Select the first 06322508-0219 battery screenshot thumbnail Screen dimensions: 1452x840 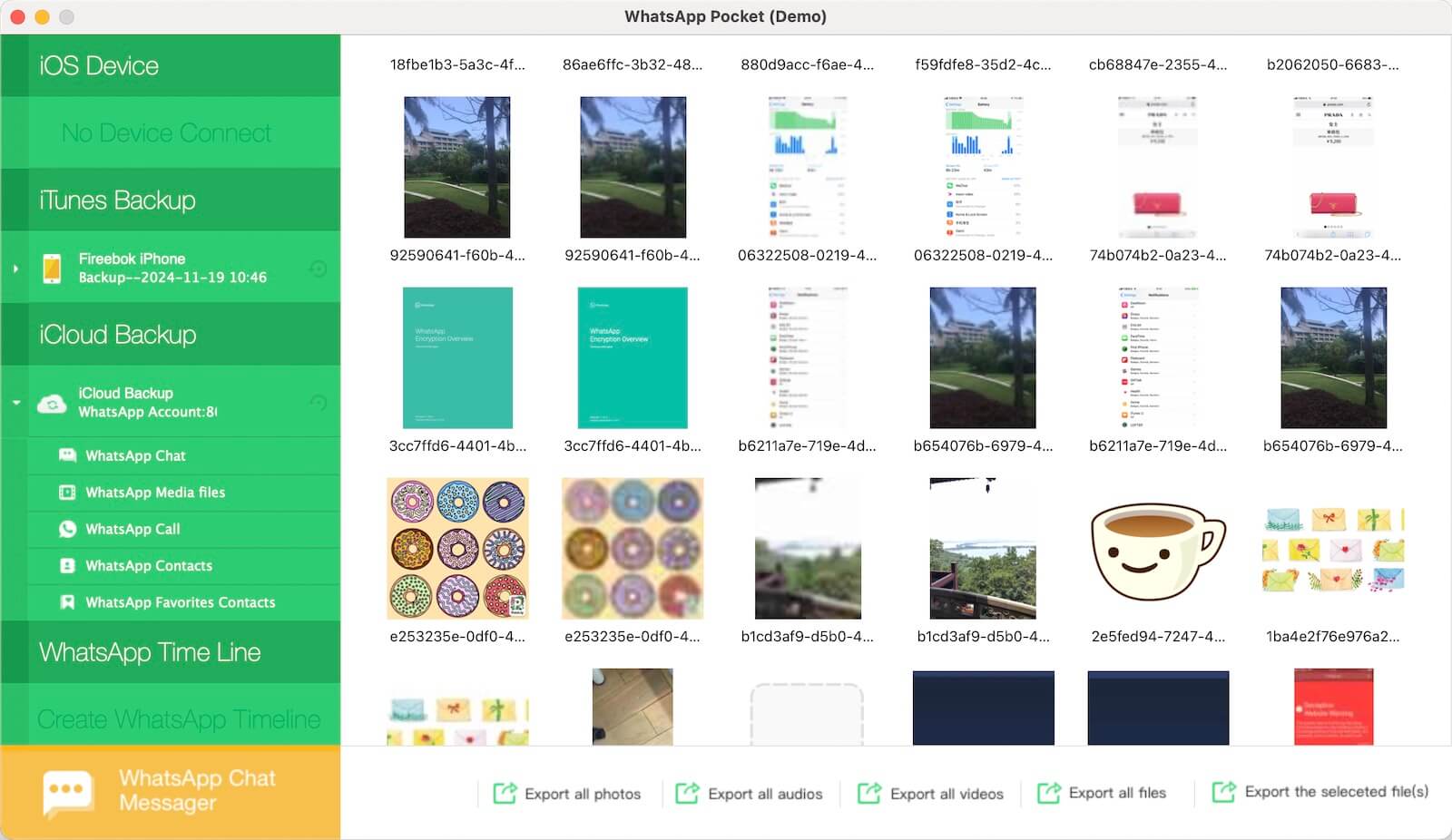[808, 167]
